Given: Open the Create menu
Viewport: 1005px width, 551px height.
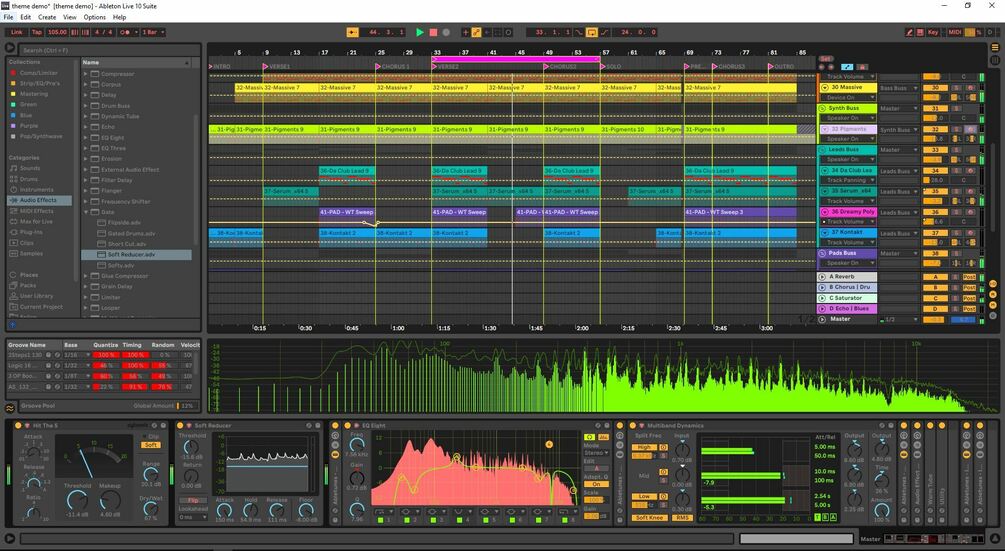Looking at the screenshot, I should [47, 17].
